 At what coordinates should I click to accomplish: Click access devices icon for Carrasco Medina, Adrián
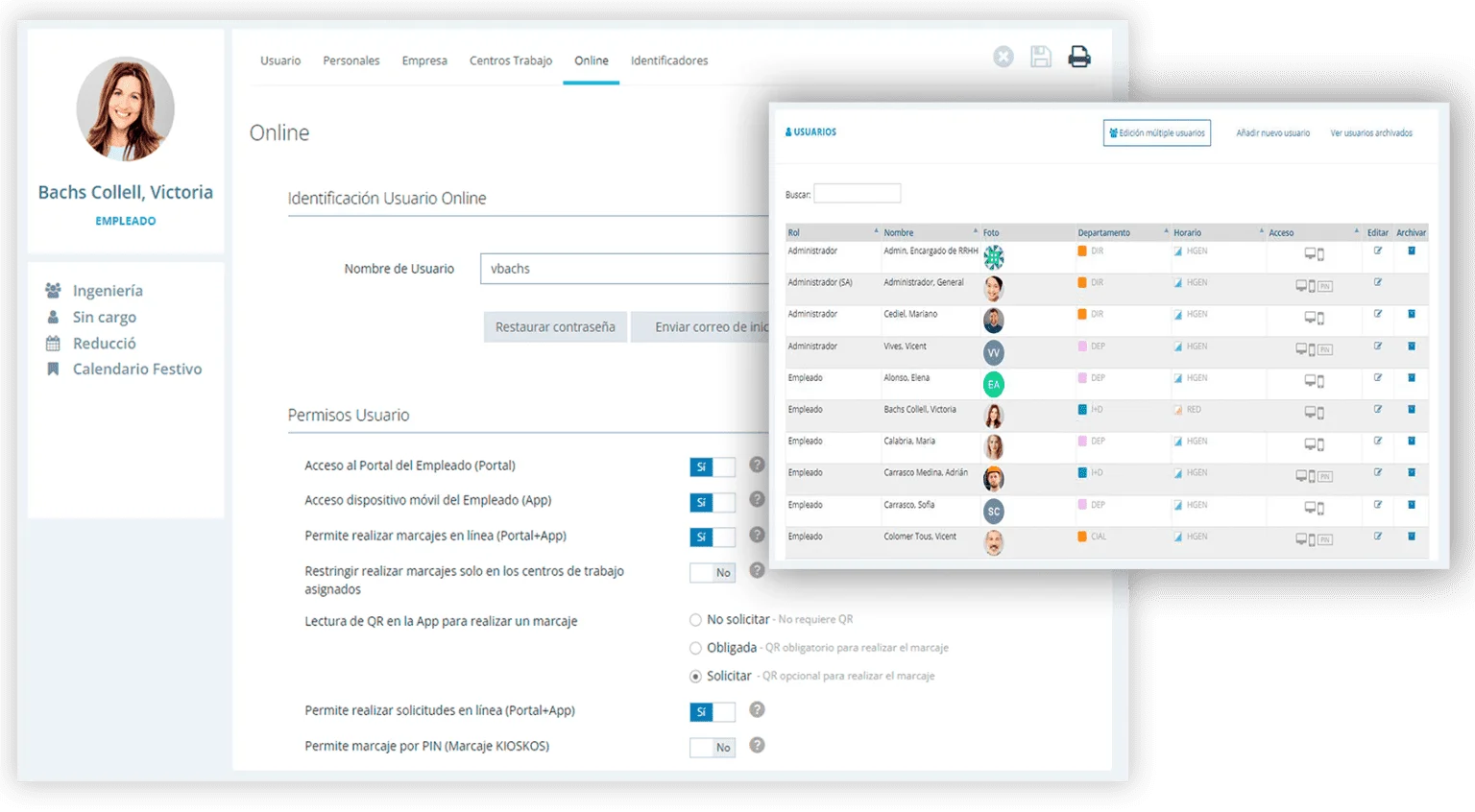click(1314, 476)
